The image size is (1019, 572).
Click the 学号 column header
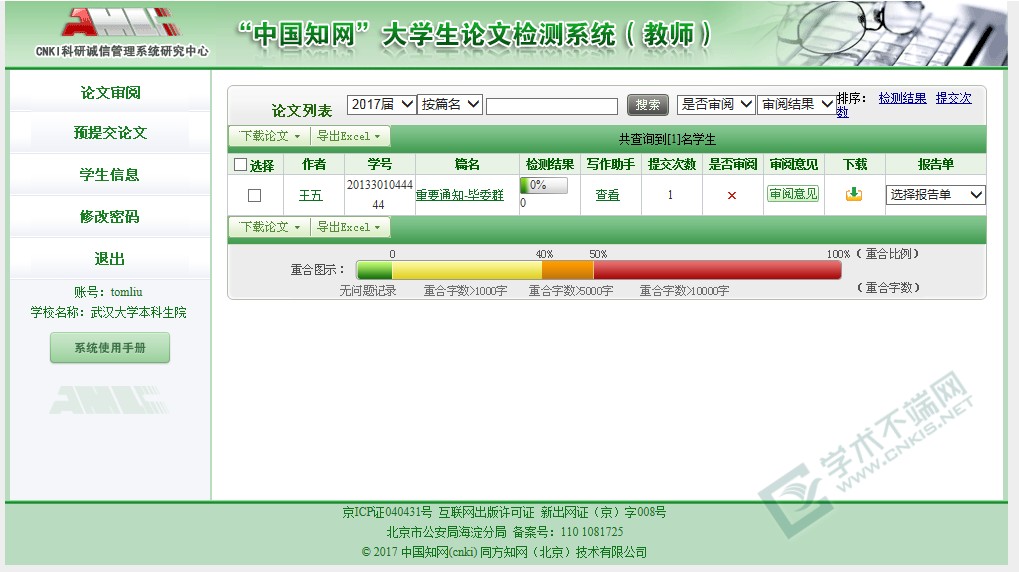coord(380,164)
